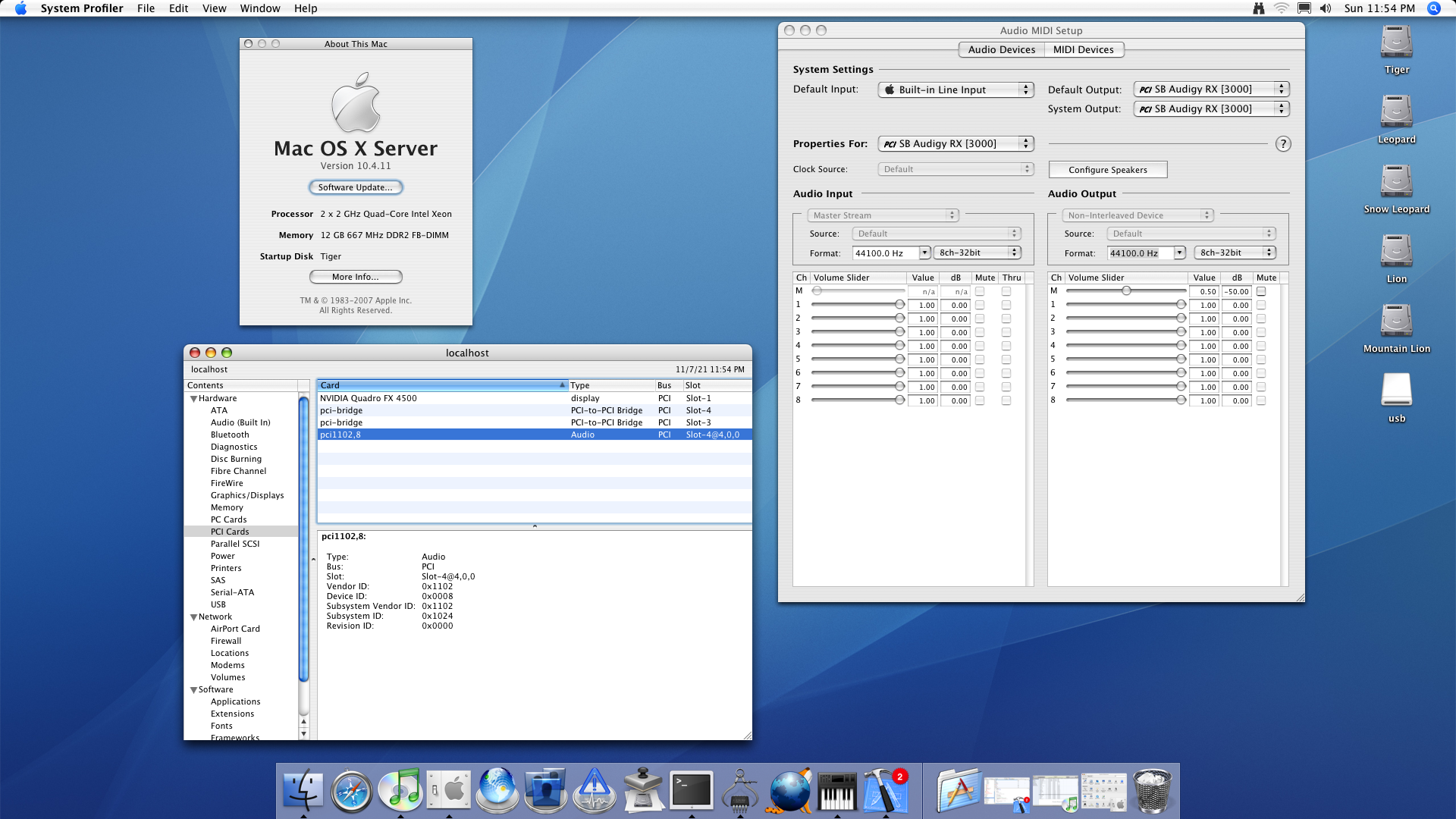1456x819 pixels.
Task: Click the Configure Speakers button
Action: (1107, 170)
